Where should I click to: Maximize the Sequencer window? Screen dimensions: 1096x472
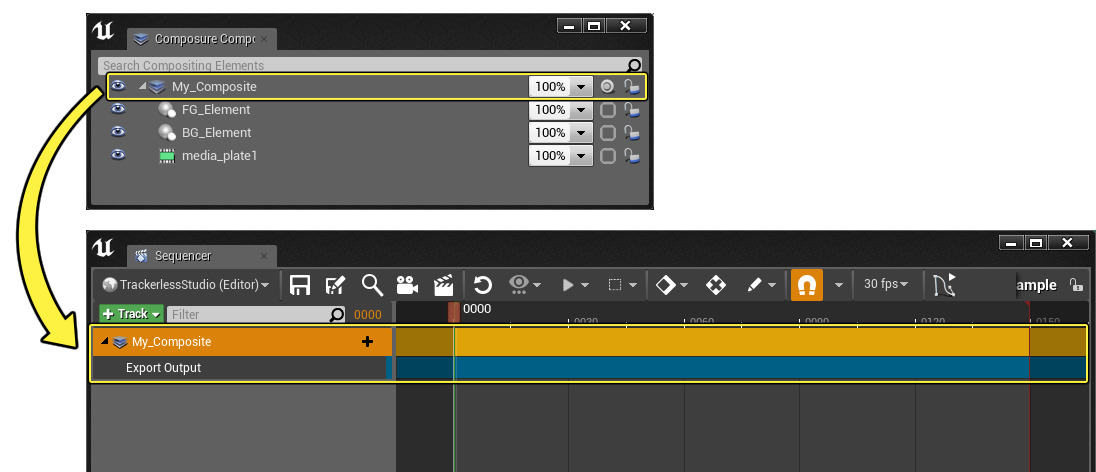click(1036, 243)
